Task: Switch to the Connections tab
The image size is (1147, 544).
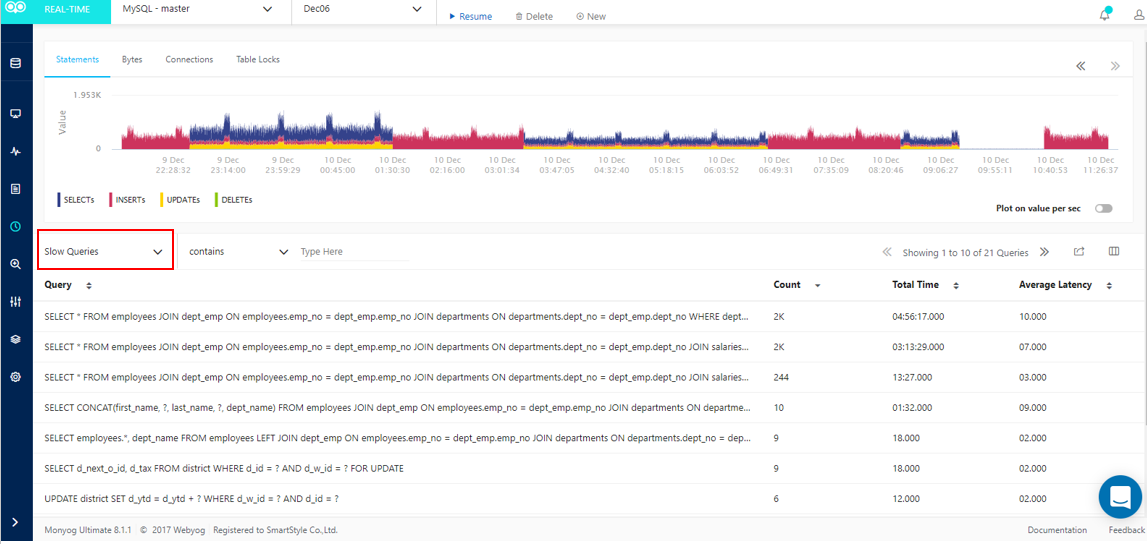Action: (189, 59)
